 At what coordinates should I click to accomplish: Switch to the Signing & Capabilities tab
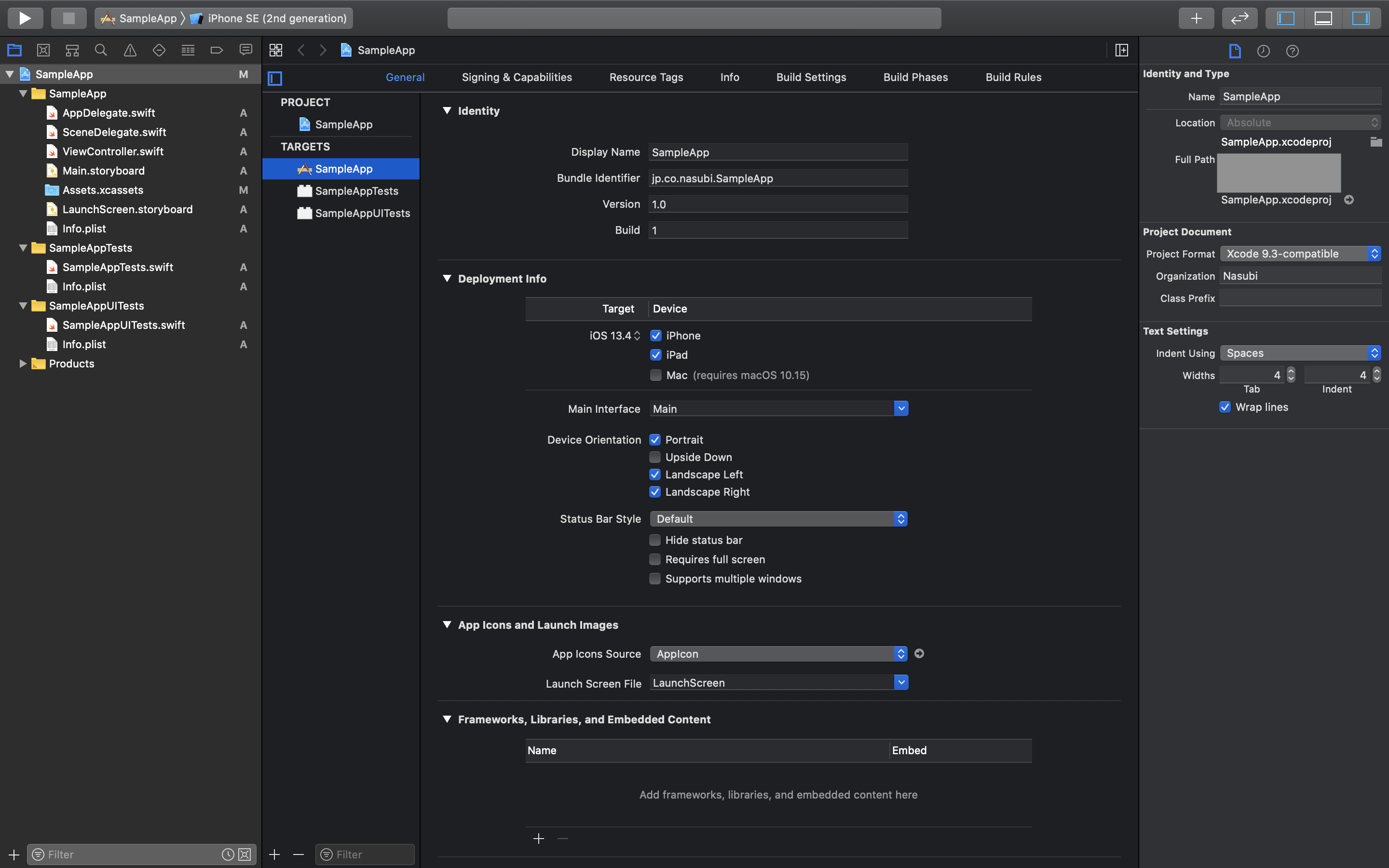click(516, 77)
